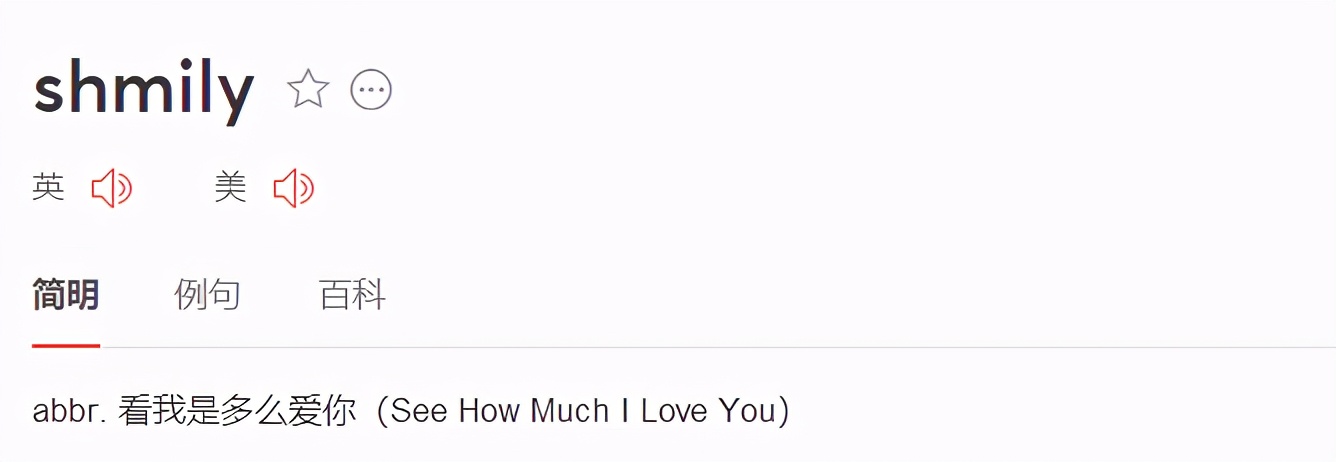Select the 简明 tab
Screen dimensions: 1336x462
(65, 295)
